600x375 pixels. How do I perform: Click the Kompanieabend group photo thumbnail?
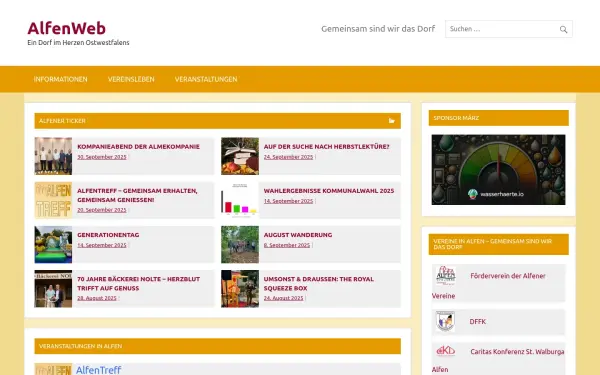[x=53, y=156]
